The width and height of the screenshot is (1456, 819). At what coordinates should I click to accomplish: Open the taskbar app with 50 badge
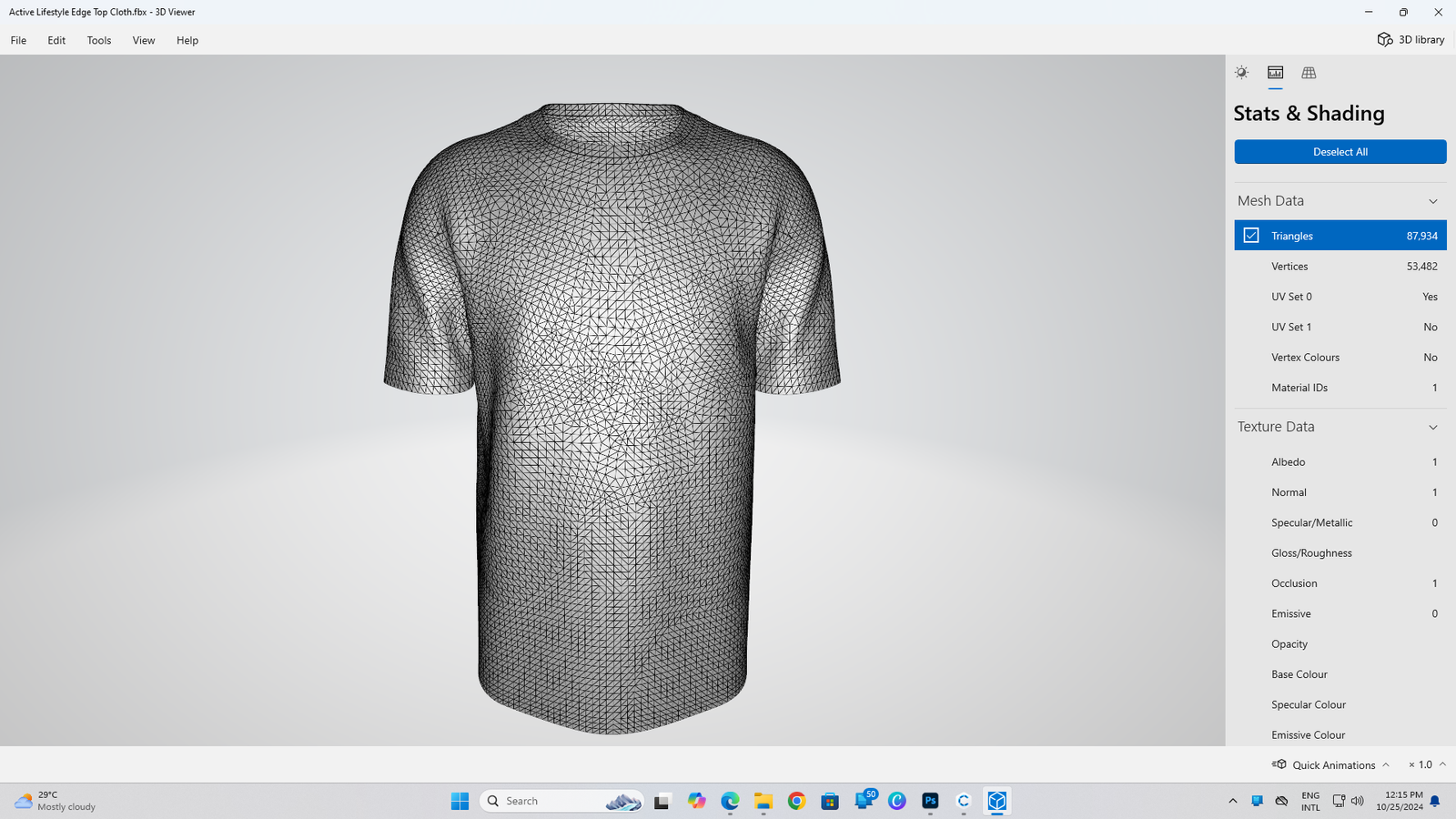pyautogui.click(x=864, y=800)
